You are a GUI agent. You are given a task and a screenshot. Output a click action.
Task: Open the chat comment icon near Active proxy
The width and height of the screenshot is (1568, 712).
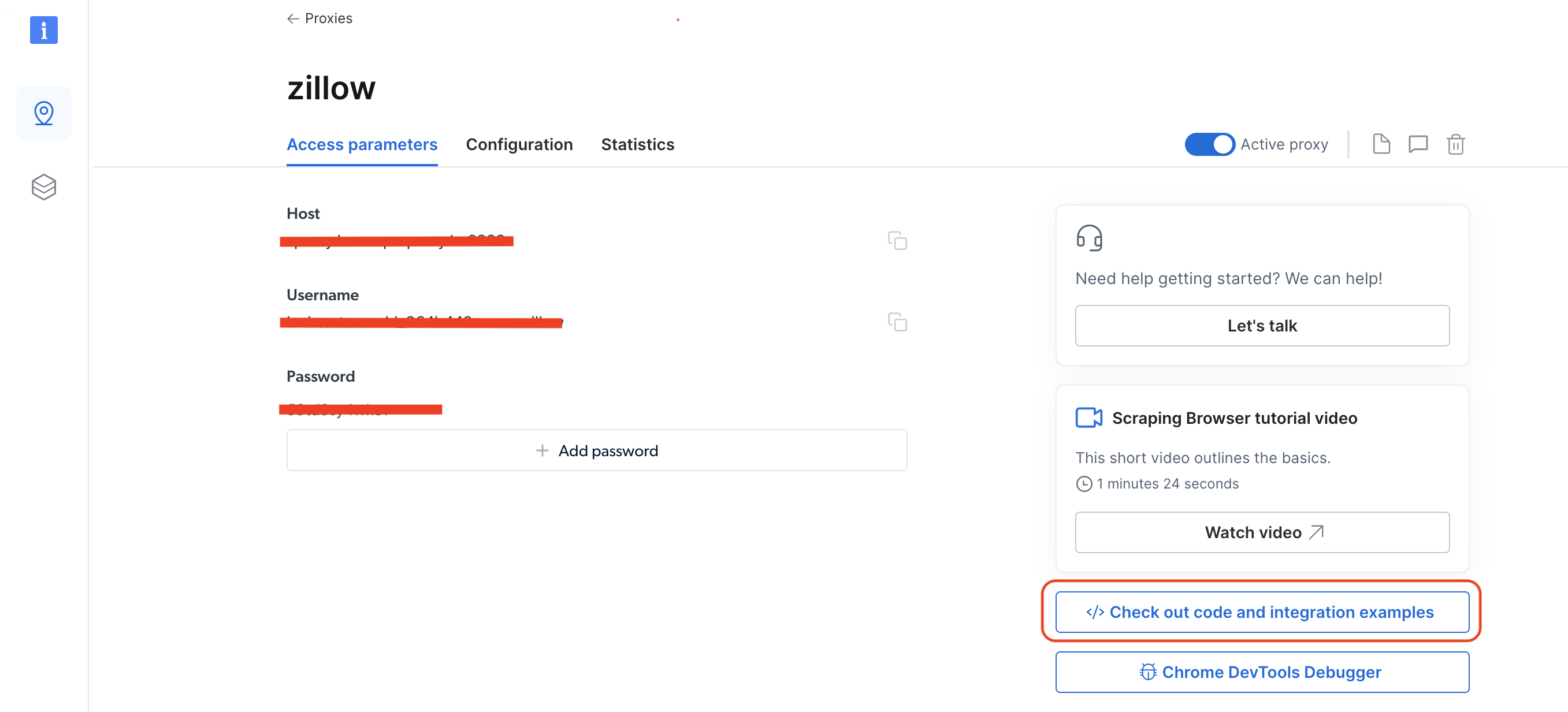point(1418,144)
